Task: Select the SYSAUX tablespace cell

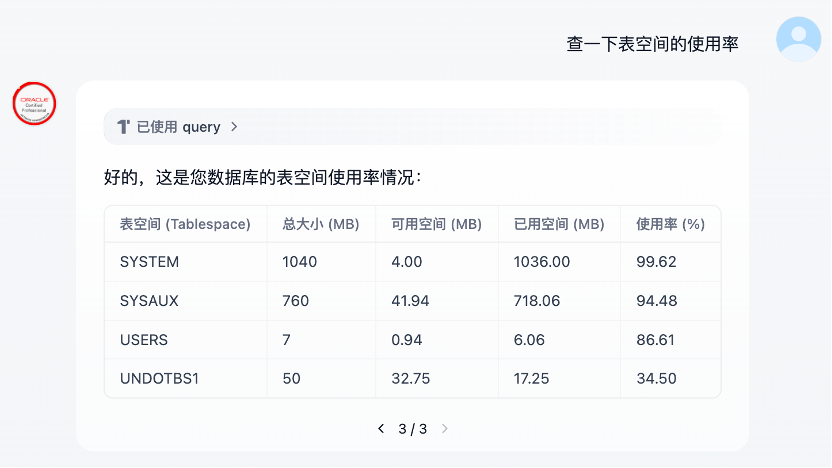Action: pos(150,301)
